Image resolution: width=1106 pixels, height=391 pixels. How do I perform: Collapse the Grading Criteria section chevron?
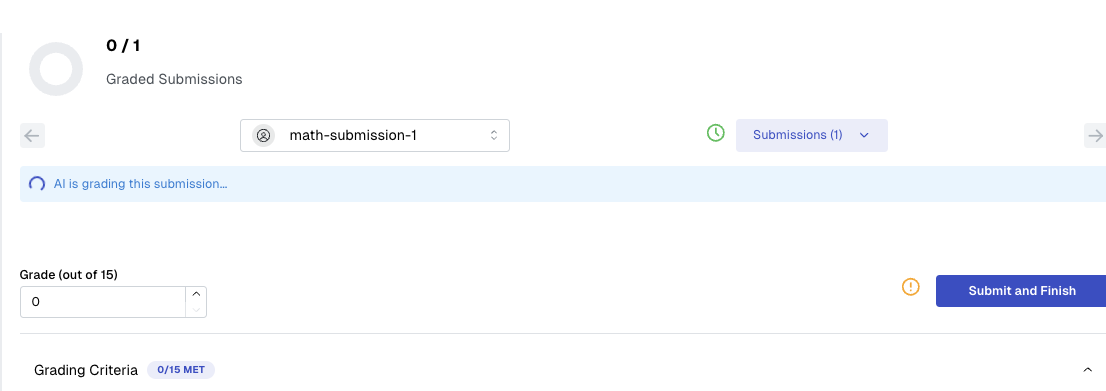click(x=1087, y=370)
